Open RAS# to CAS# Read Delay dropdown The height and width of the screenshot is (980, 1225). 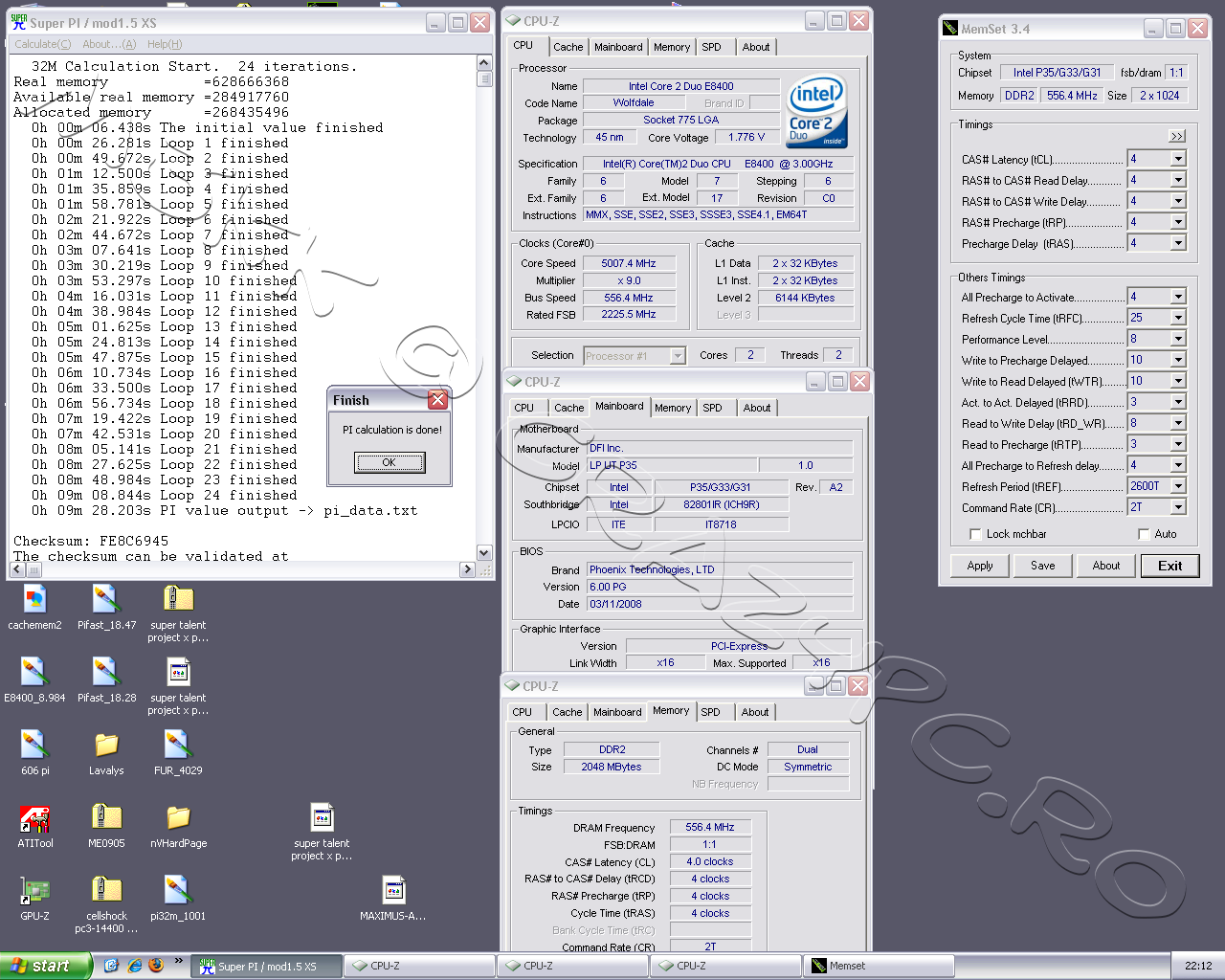pyautogui.click(x=1178, y=180)
